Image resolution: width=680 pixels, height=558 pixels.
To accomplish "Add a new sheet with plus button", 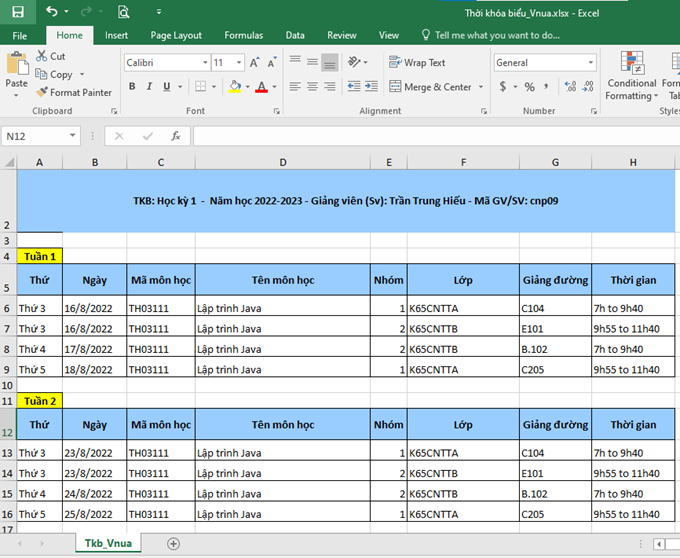I will click(x=173, y=543).
